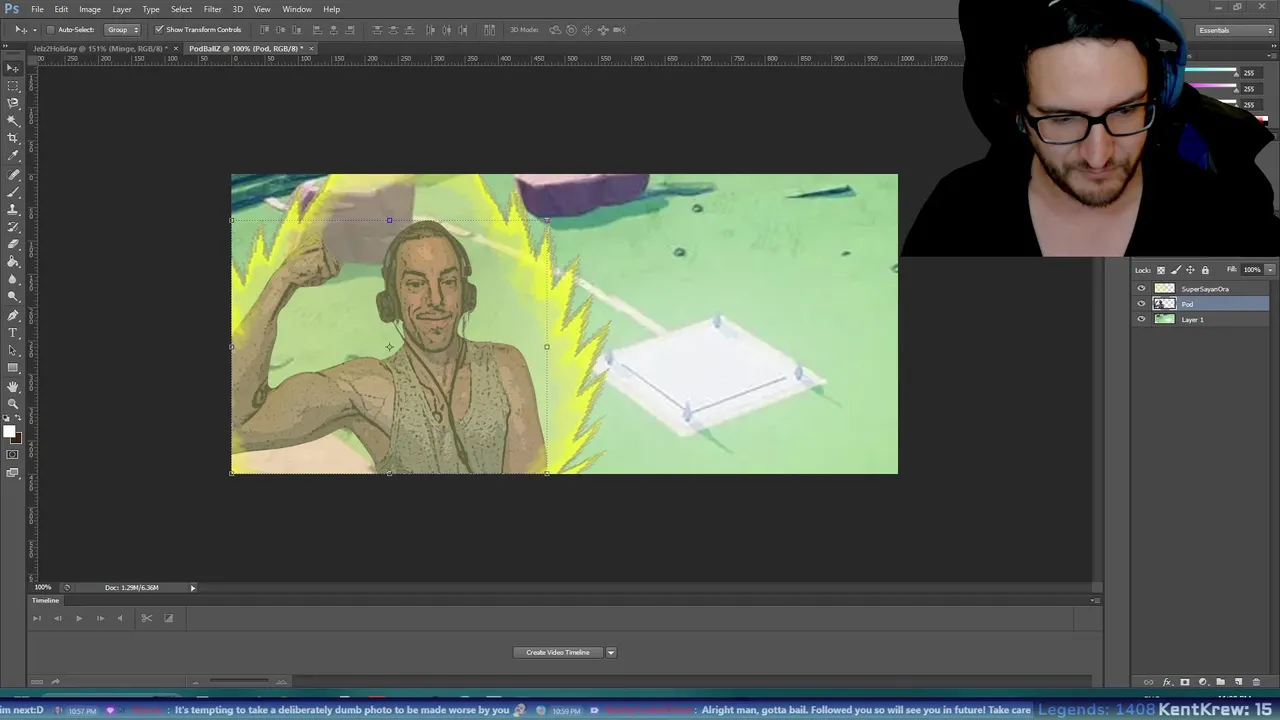This screenshot has width=1280, height=720.
Task: Enable the Auto-Select checkbox
Action: tap(51, 30)
